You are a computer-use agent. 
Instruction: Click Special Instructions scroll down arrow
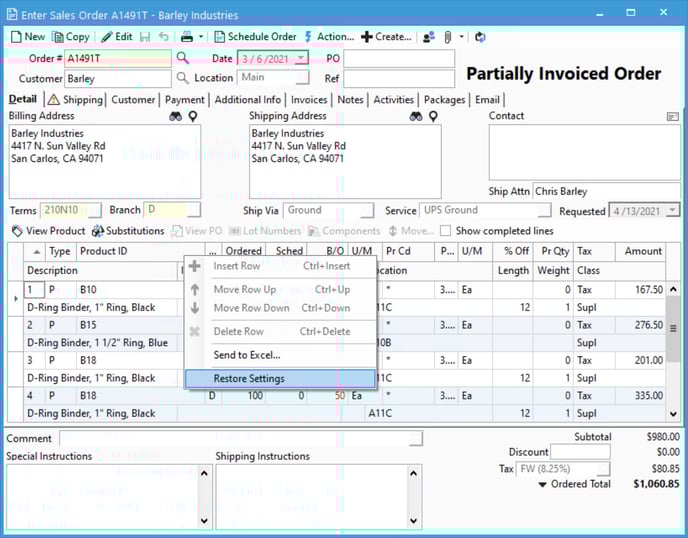point(204,521)
